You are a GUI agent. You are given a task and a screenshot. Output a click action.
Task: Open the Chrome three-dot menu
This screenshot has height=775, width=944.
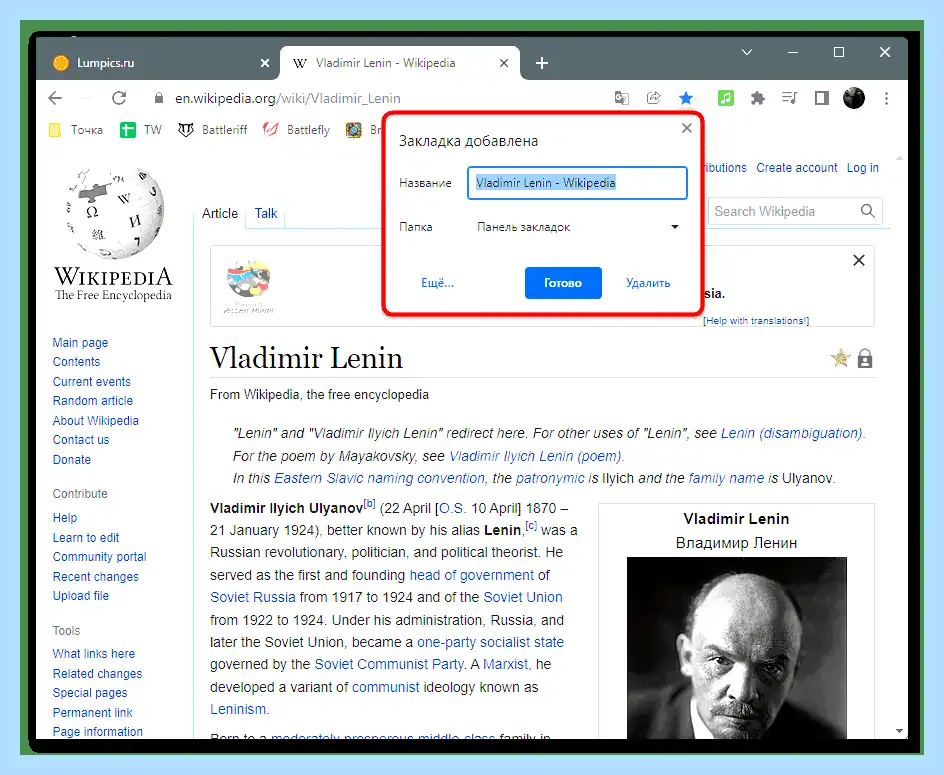[886, 98]
